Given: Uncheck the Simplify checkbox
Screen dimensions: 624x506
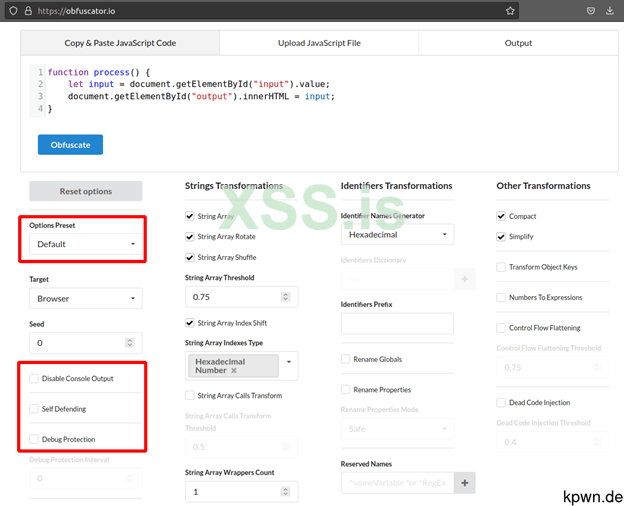Looking at the screenshot, I should coord(501,237).
